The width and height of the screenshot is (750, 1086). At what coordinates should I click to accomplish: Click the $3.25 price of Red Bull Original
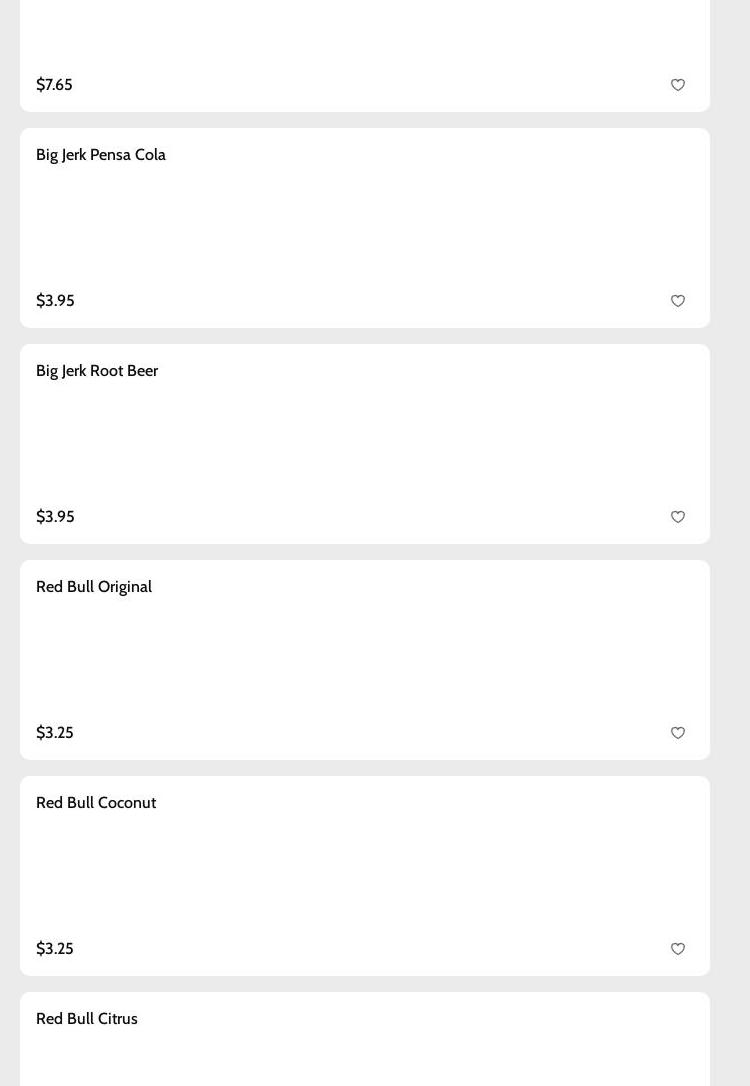pyautogui.click(x=55, y=733)
